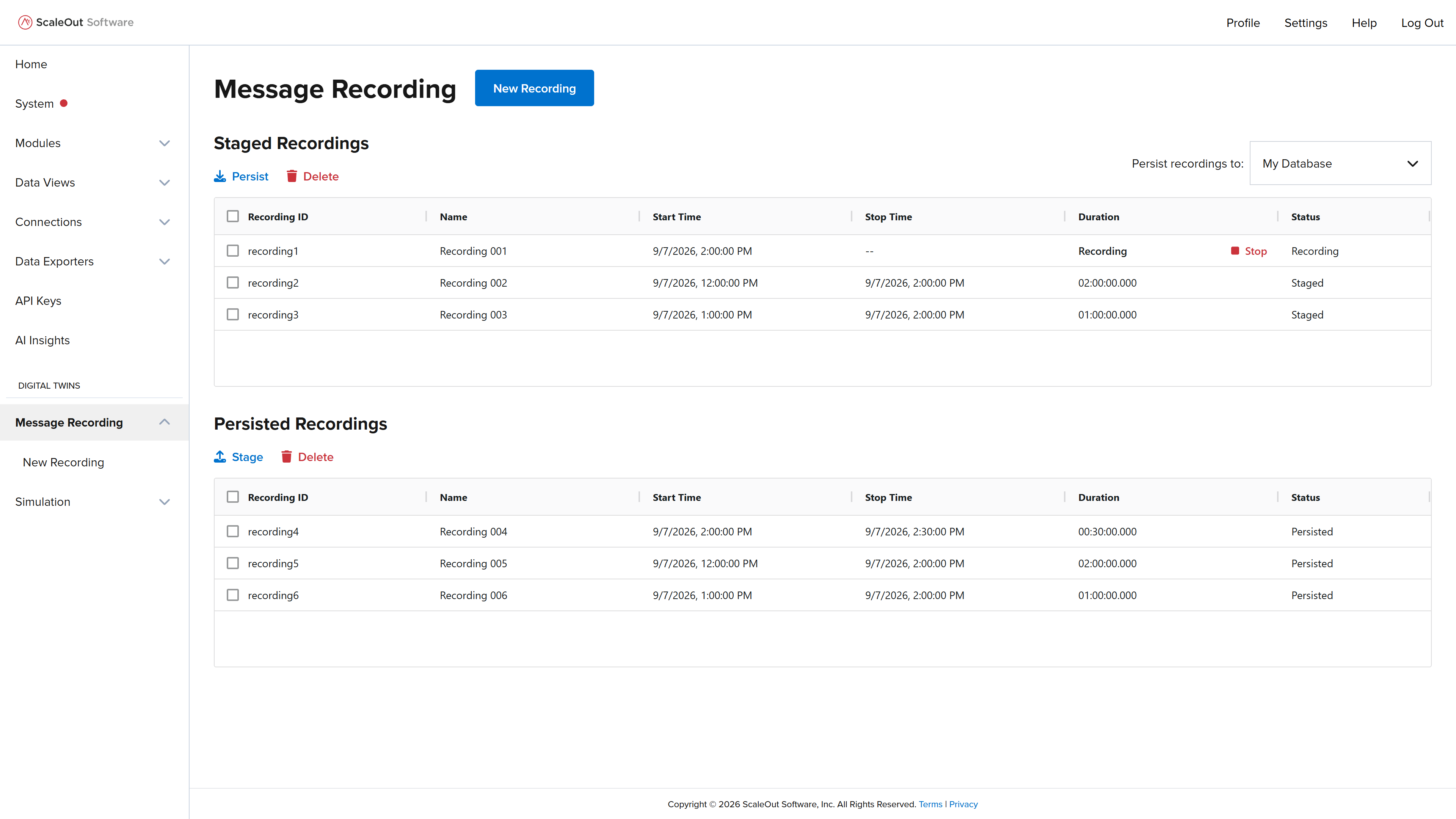Click recording3's 01:00:00.000 duration cell
Viewport: 1456px width, 819px height.
point(1107,315)
